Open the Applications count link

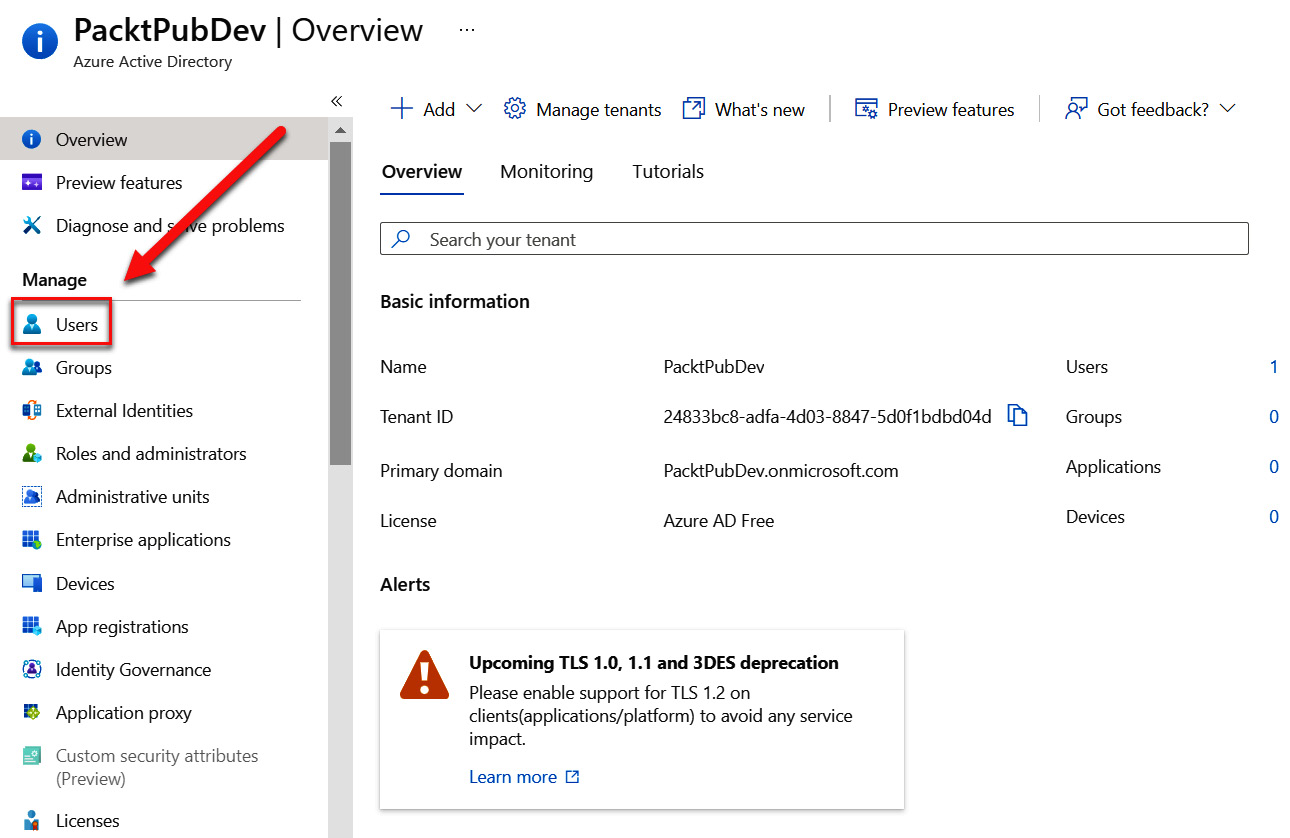1274,467
